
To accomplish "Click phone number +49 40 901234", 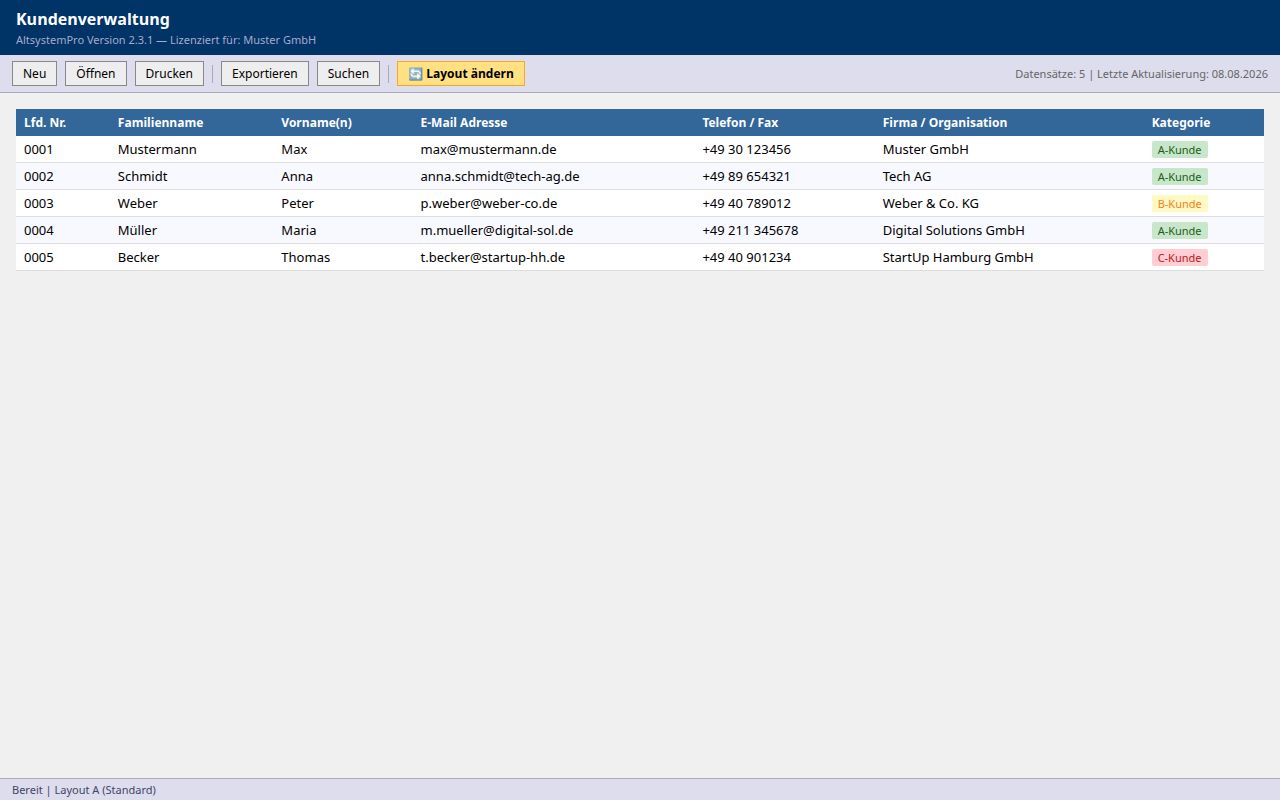I will (746, 257).
